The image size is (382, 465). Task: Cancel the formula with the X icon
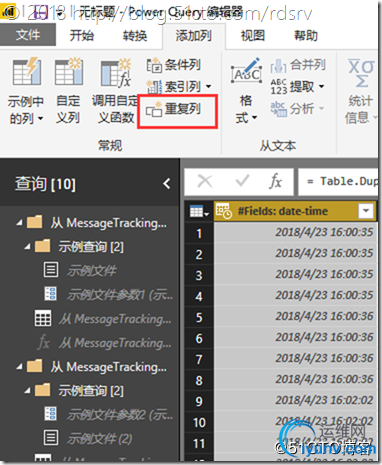pyautogui.click(x=205, y=182)
